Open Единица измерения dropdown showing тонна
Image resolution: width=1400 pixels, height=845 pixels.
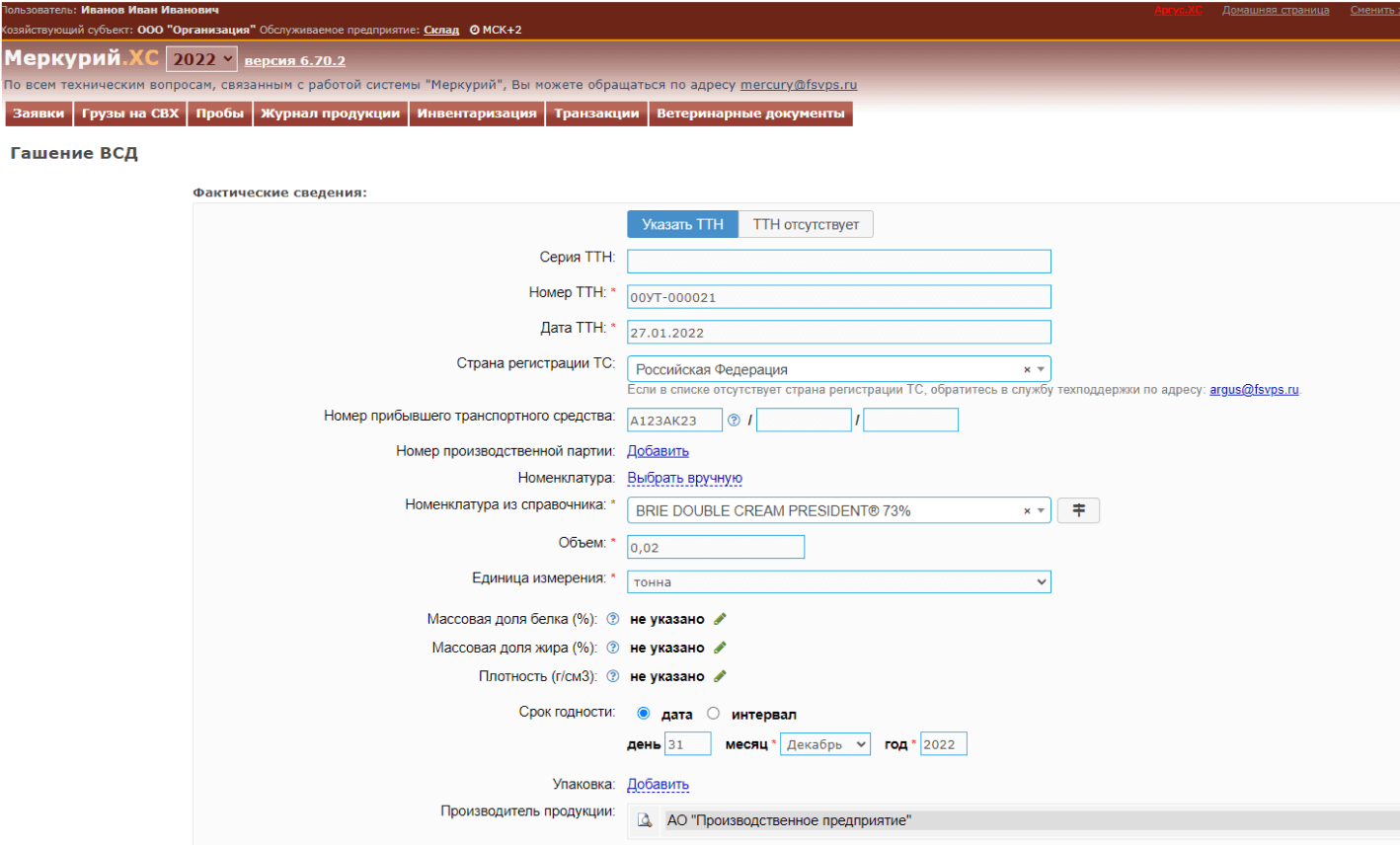[x=839, y=581]
